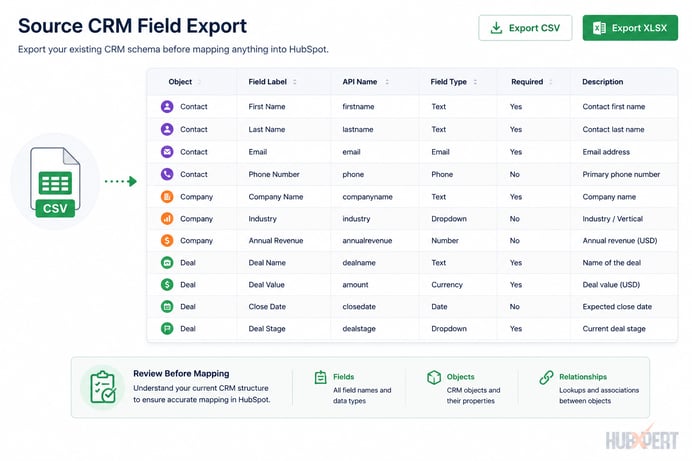Click the orange dollar icon for Annual Revenue
Image resolution: width=692 pixels, height=461 pixels.
(167, 240)
